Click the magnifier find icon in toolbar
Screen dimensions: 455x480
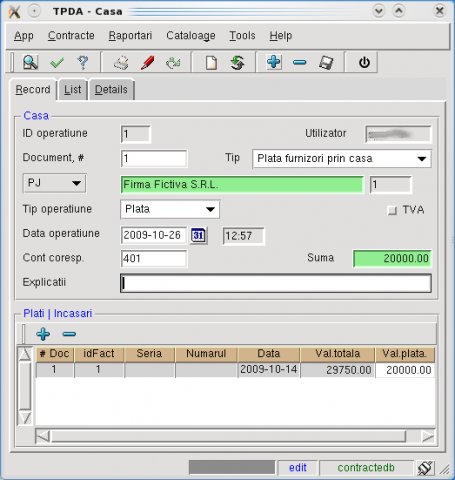(x=30, y=62)
